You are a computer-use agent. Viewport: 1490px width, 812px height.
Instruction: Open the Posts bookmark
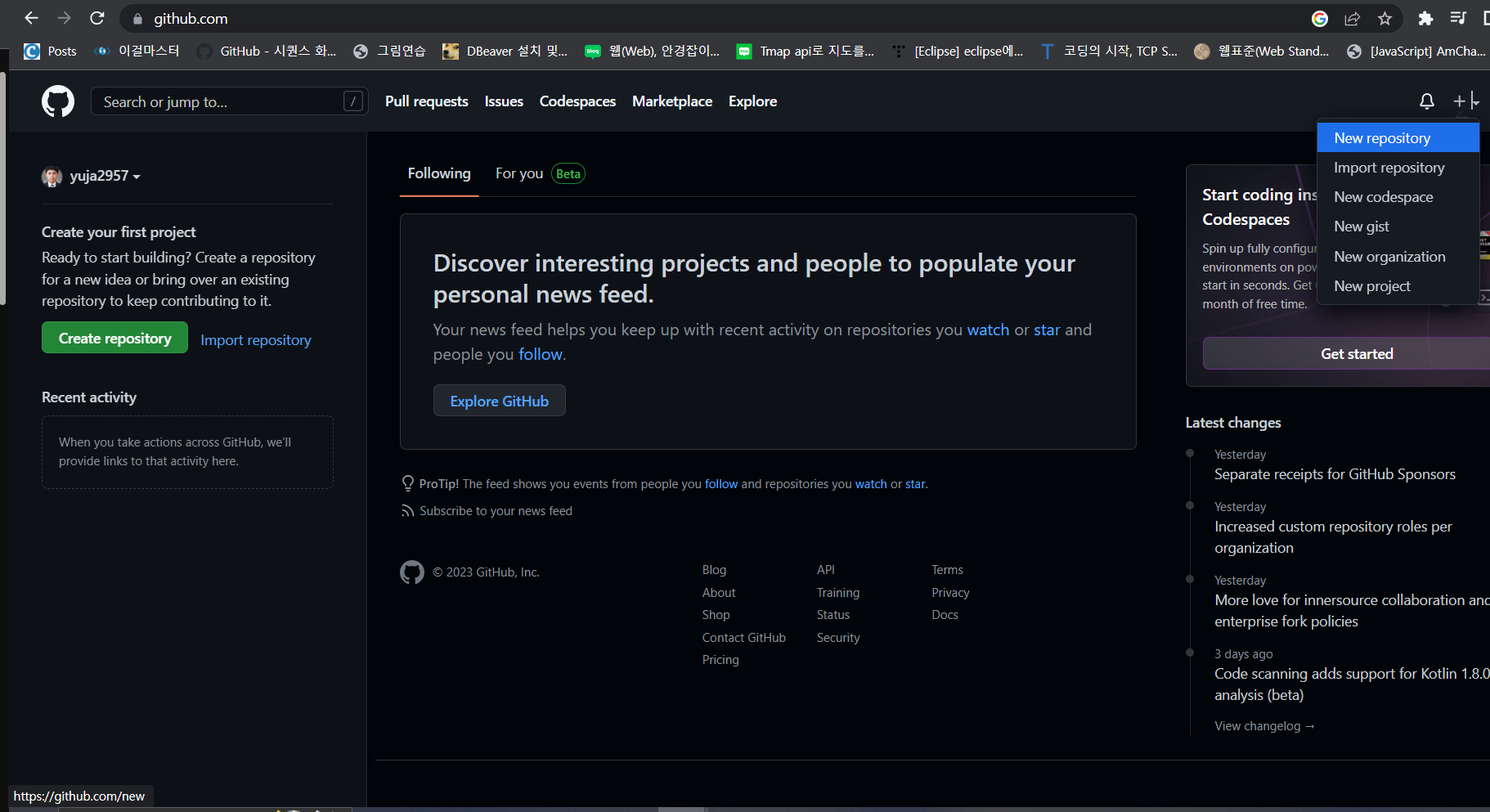tap(51, 52)
